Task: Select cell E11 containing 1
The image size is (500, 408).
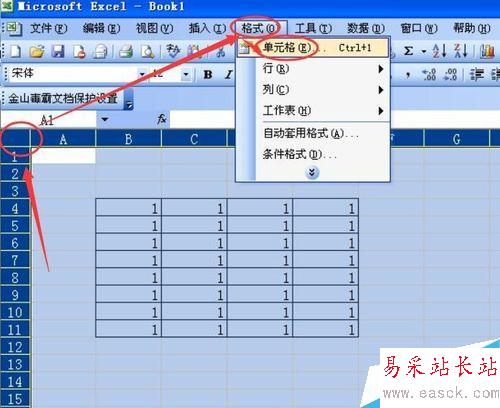Action: 325,329
